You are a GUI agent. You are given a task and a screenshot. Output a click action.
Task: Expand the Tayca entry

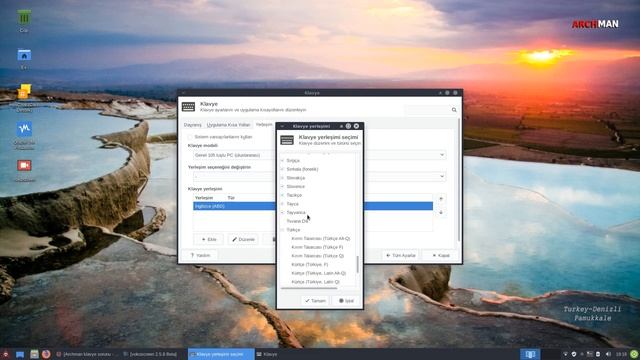pyautogui.click(x=282, y=204)
